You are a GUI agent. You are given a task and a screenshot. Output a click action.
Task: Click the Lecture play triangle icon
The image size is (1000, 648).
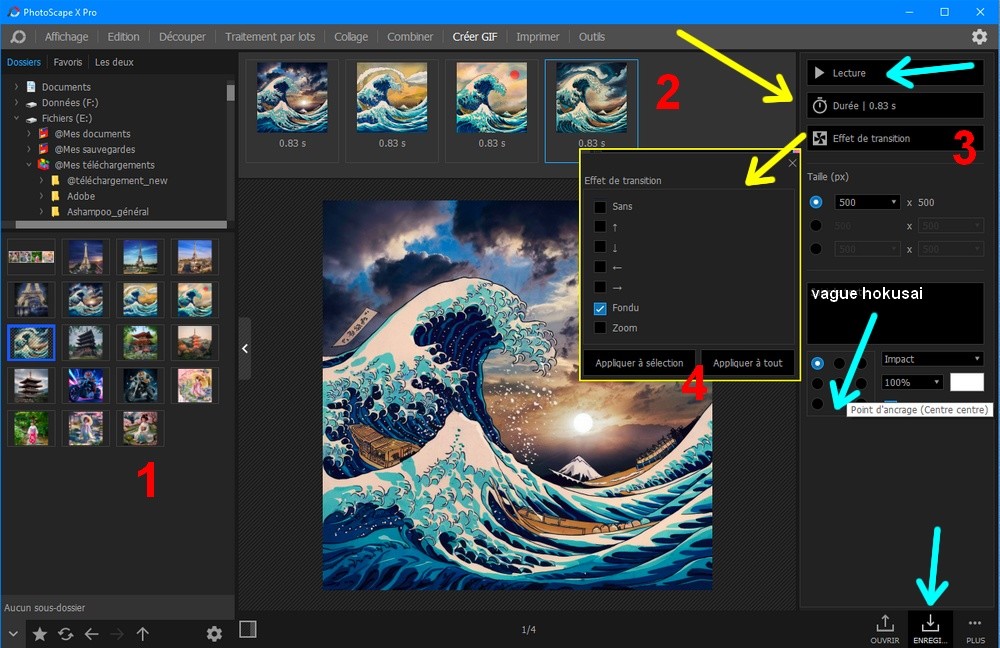(820, 73)
